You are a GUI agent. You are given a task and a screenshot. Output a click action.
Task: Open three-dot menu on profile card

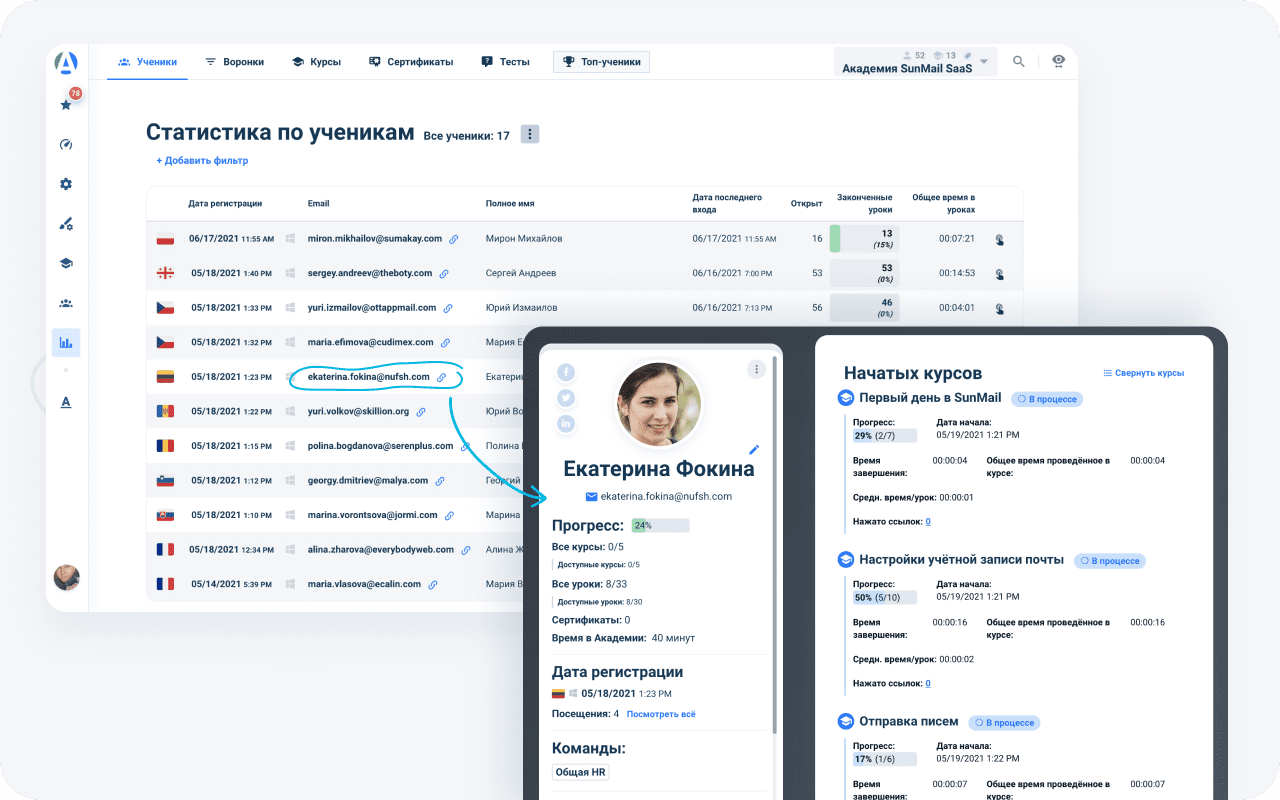pyautogui.click(x=757, y=369)
